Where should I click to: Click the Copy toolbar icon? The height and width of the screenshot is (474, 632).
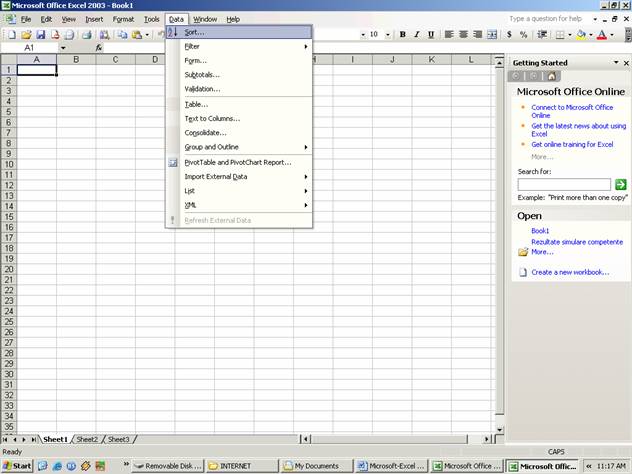point(122,35)
